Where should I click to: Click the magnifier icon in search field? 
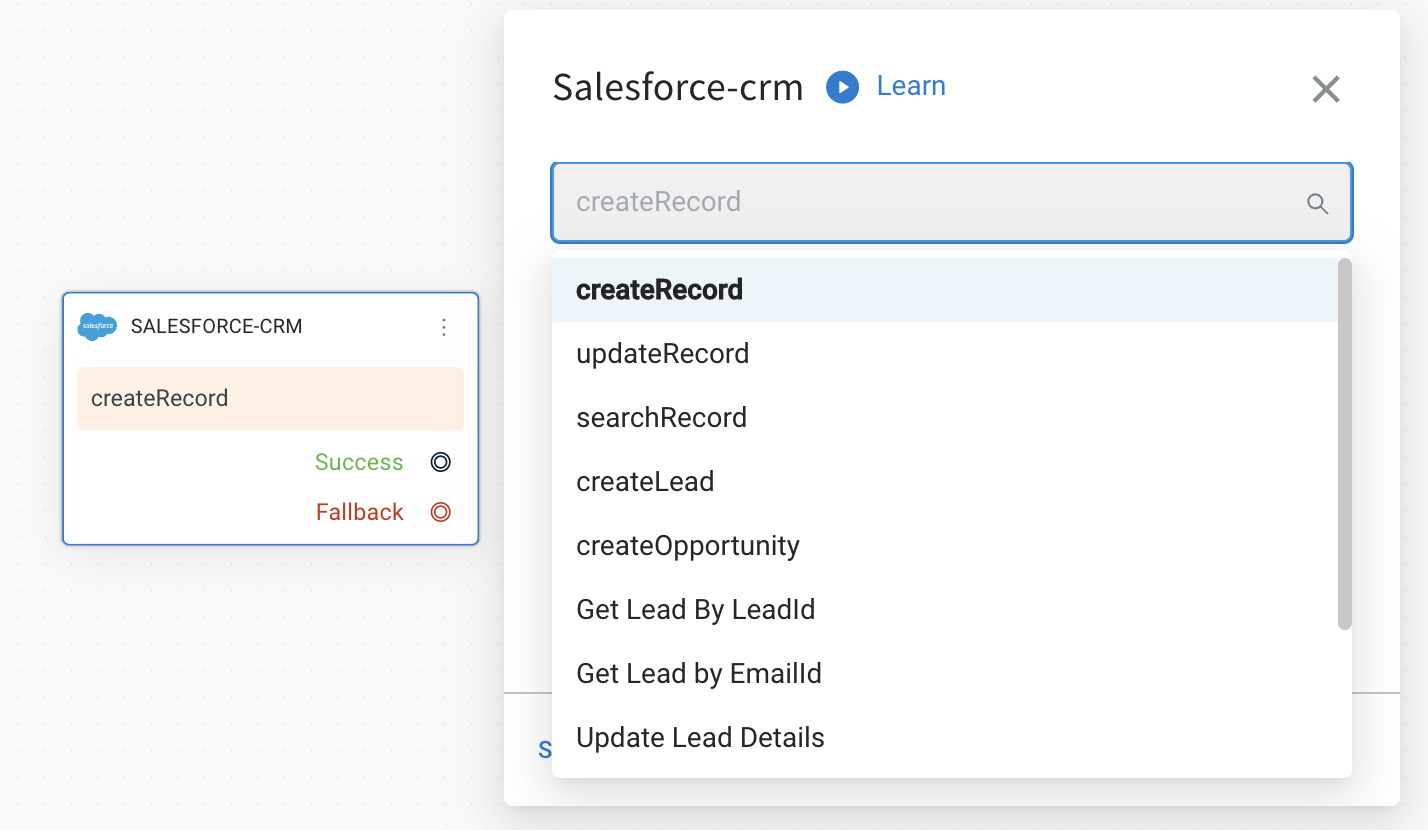1318,204
